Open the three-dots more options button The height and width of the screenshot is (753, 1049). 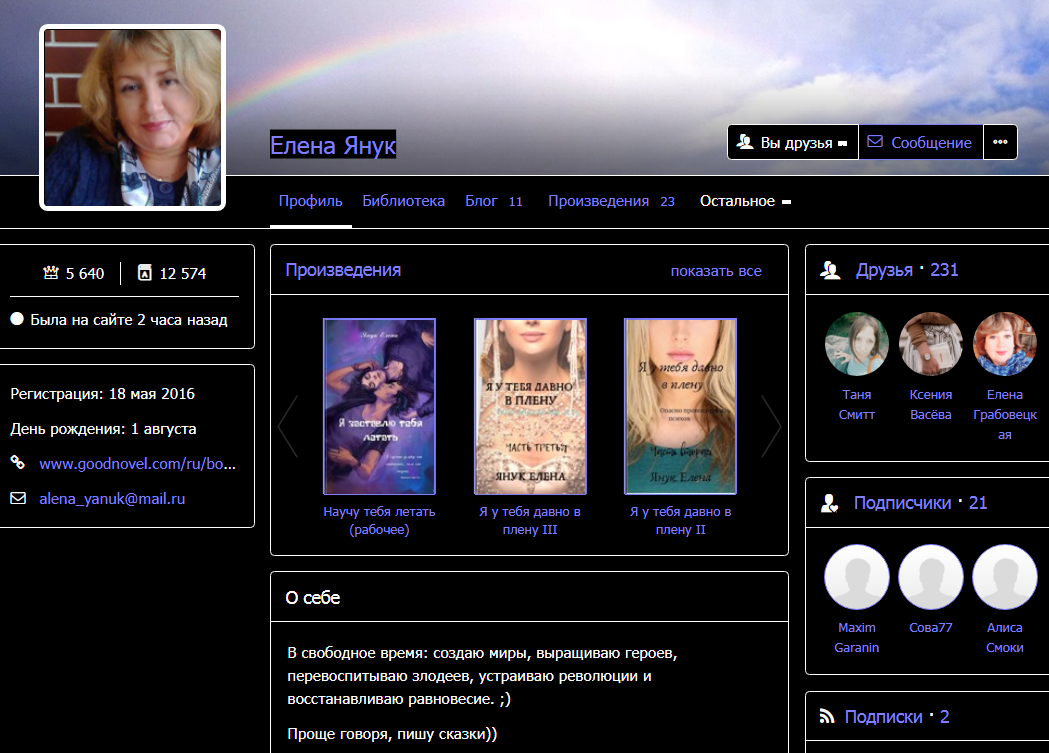pyautogui.click(x=1000, y=142)
